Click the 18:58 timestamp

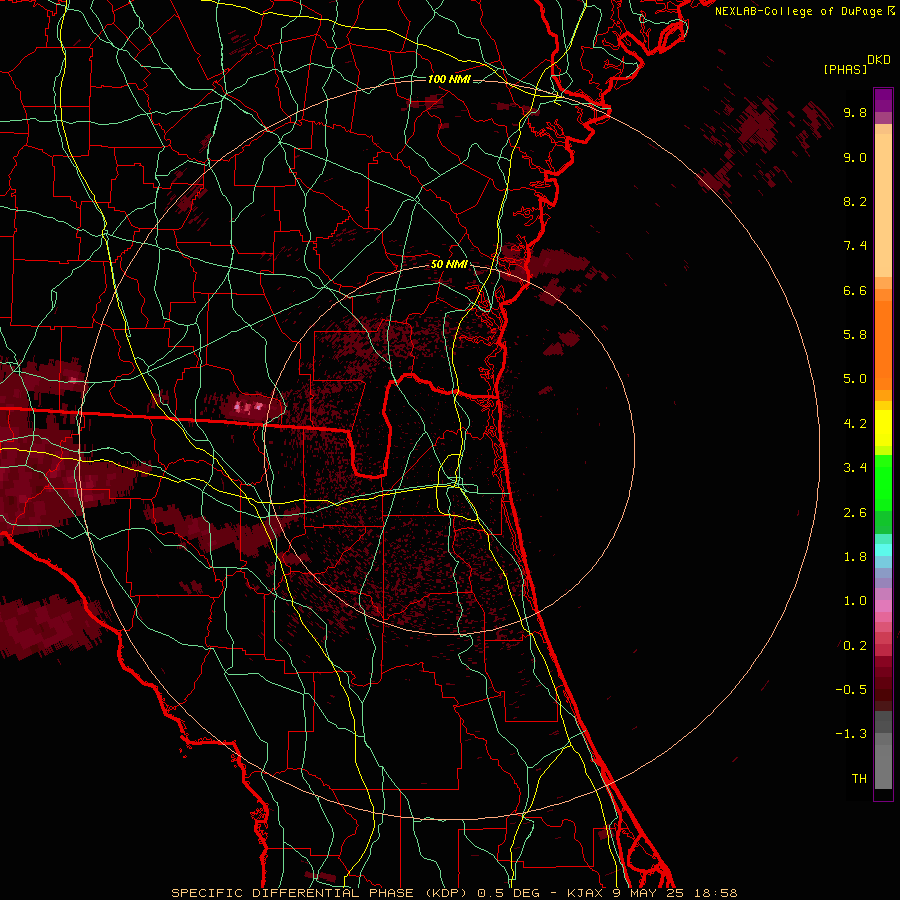(715, 893)
